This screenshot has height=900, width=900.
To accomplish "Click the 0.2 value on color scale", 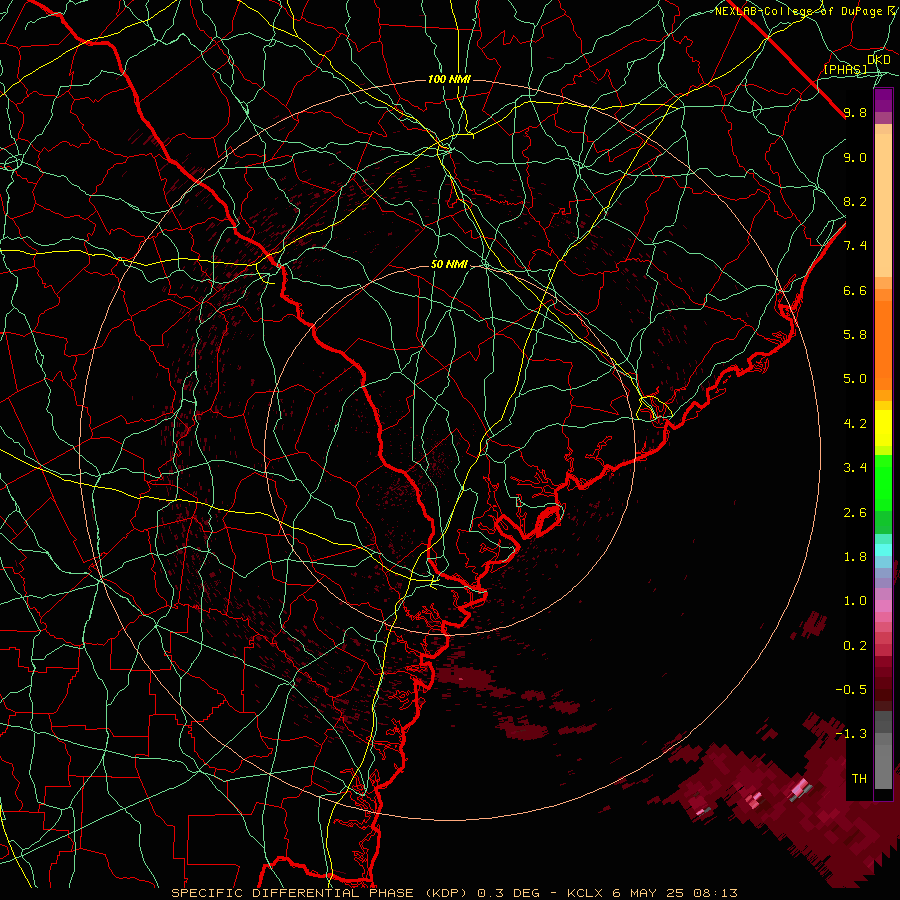I will coord(855,646).
